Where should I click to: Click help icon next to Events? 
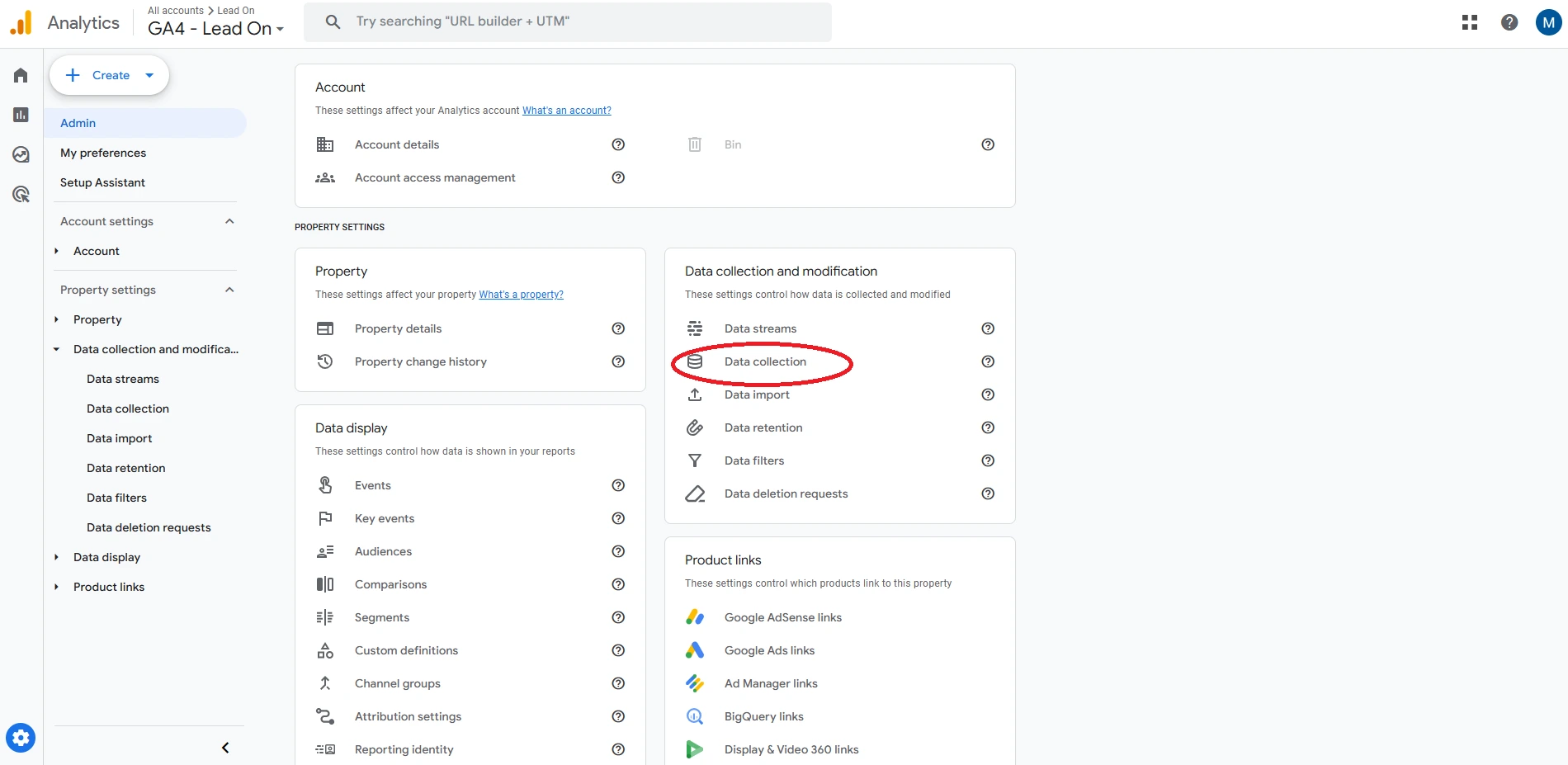(x=618, y=485)
